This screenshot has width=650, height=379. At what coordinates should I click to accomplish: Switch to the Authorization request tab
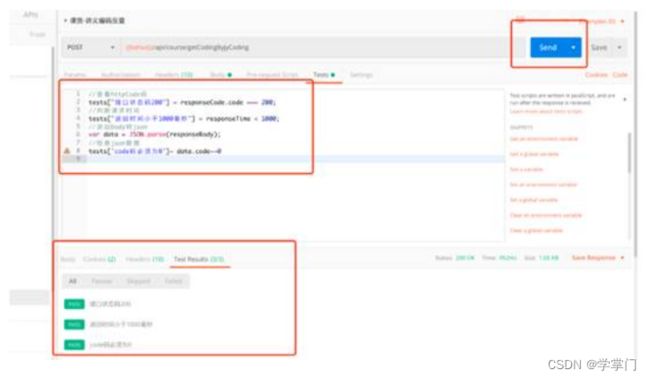tap(121, 75)
